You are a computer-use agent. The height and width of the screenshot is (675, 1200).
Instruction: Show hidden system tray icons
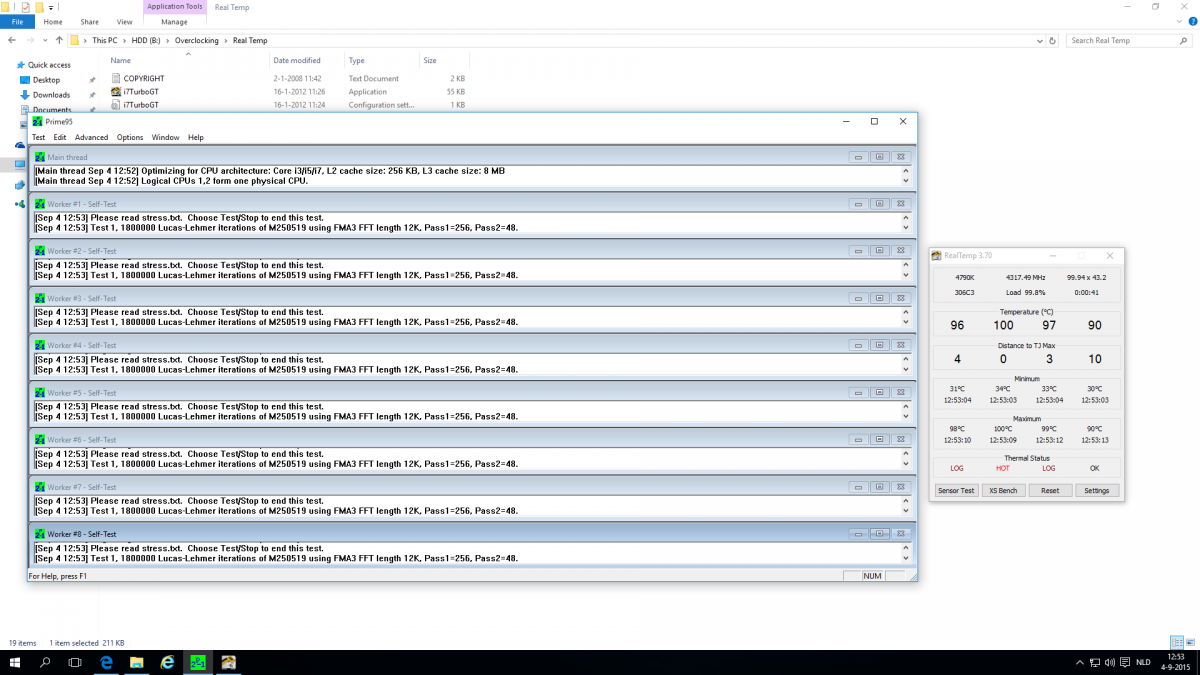click(1078, 663)
